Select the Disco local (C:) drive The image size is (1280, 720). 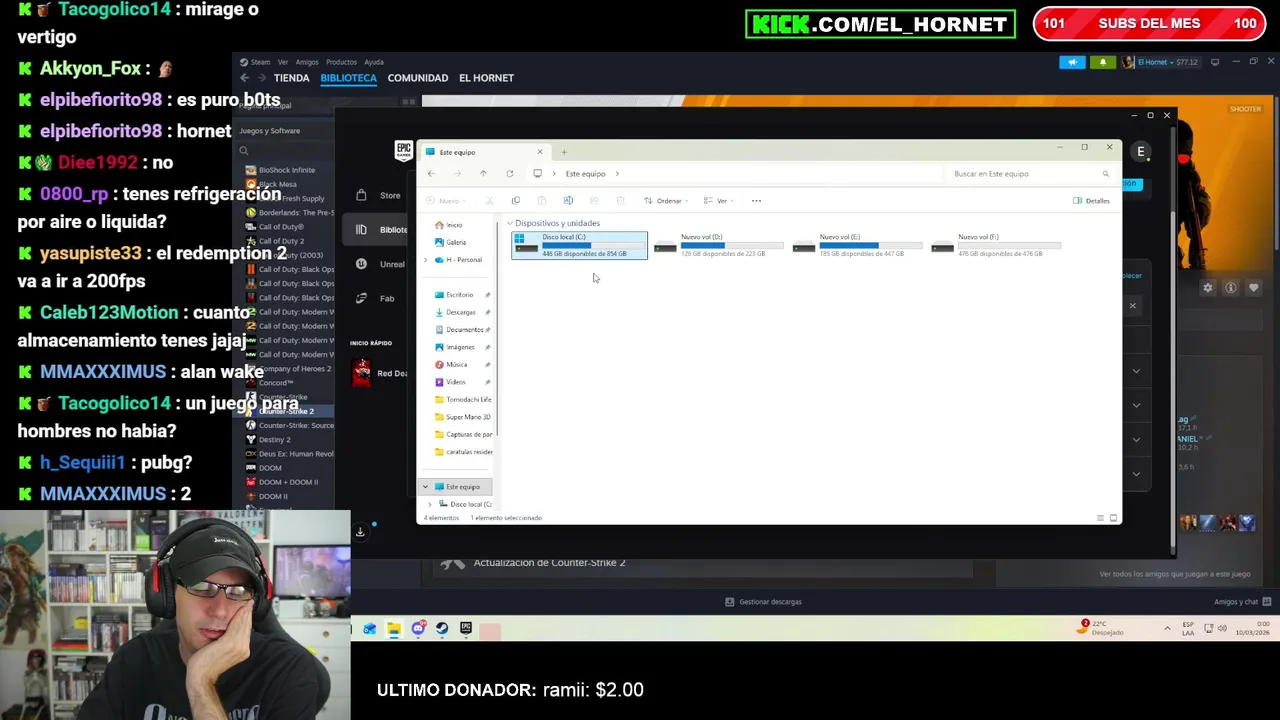point(580,245)
